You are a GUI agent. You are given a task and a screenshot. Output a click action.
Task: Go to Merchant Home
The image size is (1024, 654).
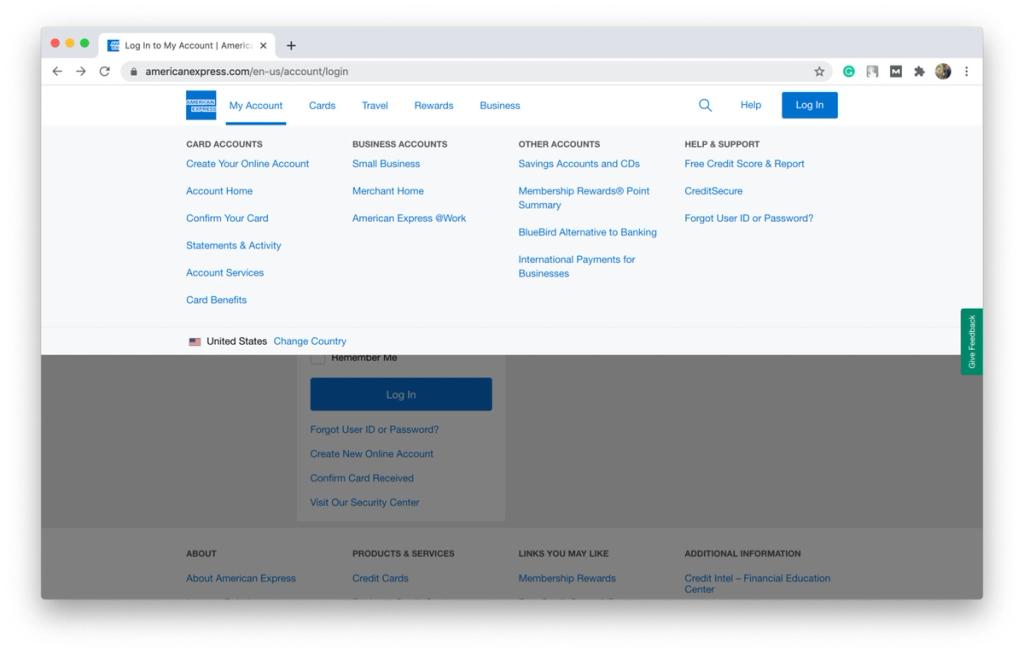pos(388,191)
